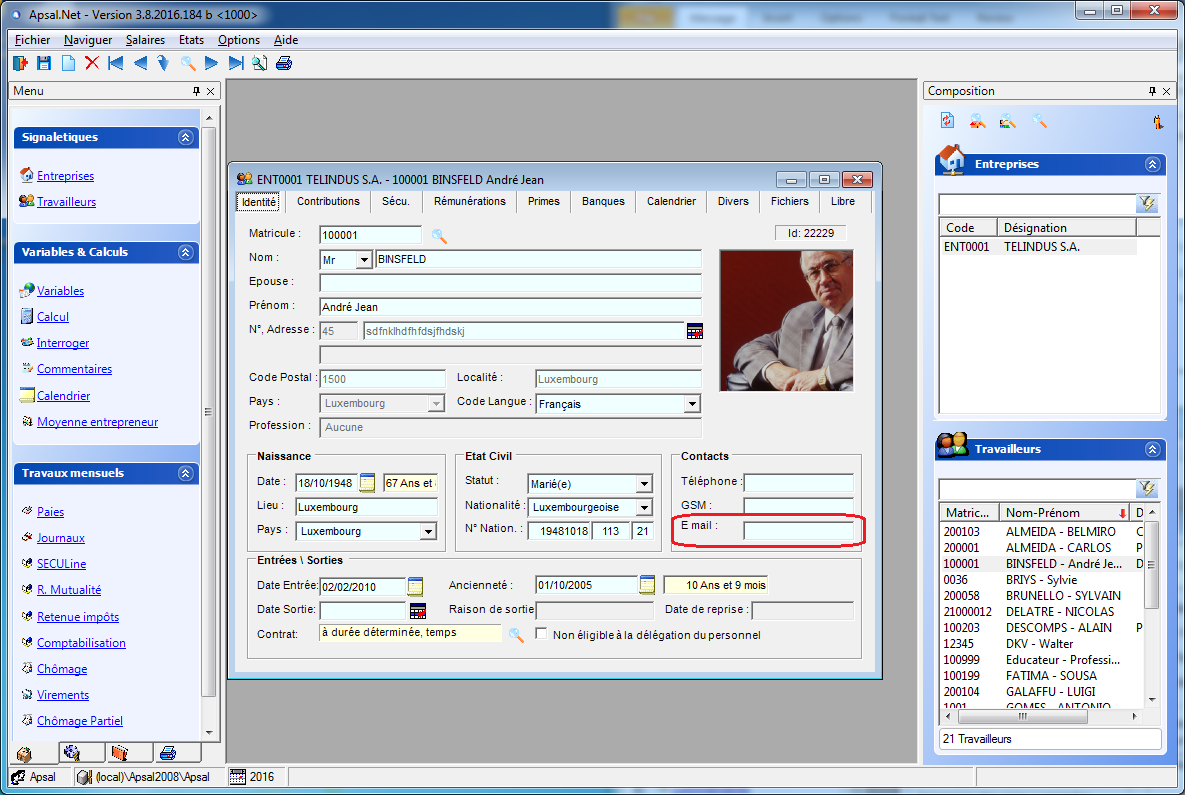Switch to the Rémunérations tab

click(x=469, y=202)
